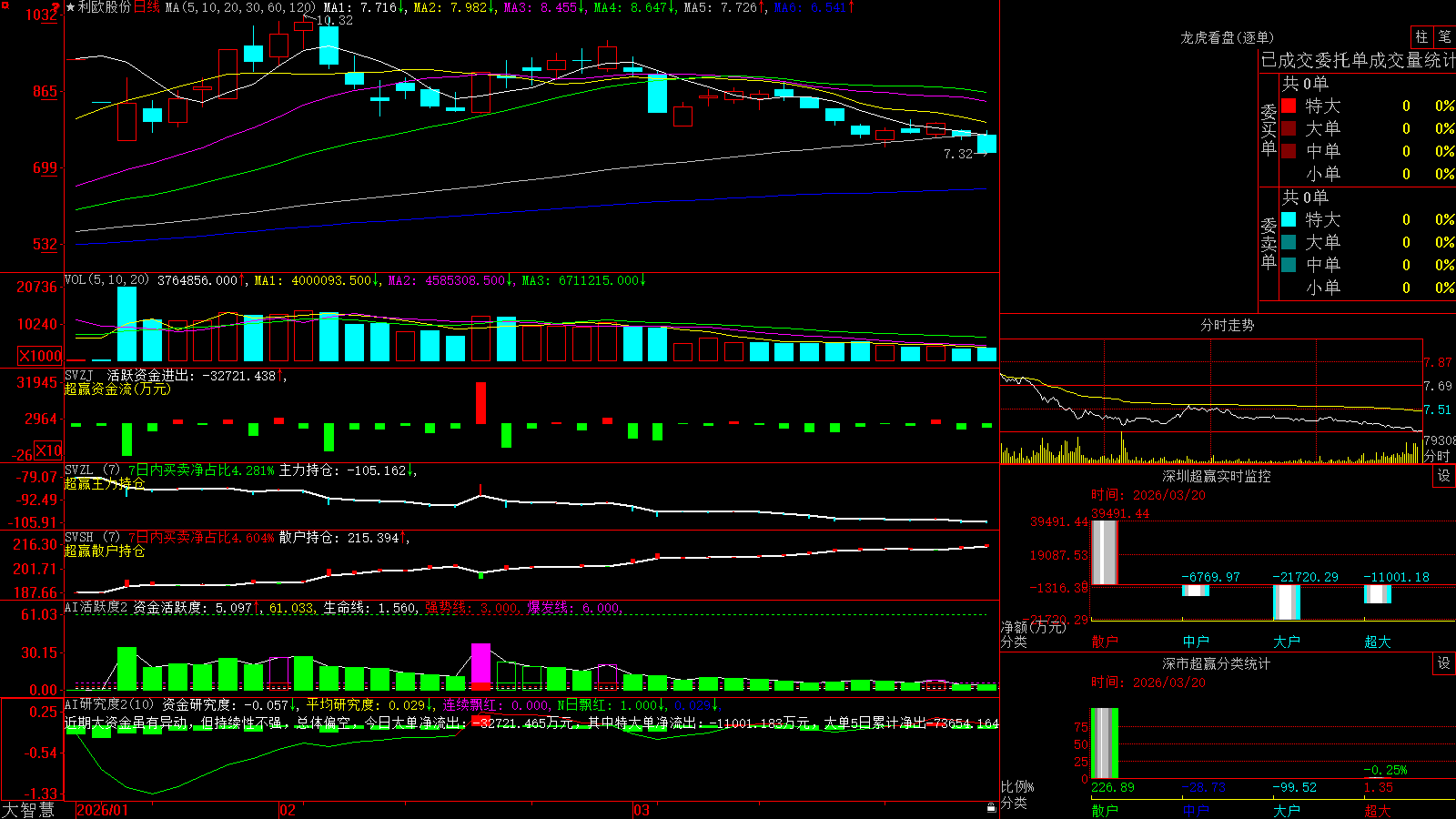1456x819 pixels.
Task: Click the 分时 label beside intraday volume
Action: 1437,456
